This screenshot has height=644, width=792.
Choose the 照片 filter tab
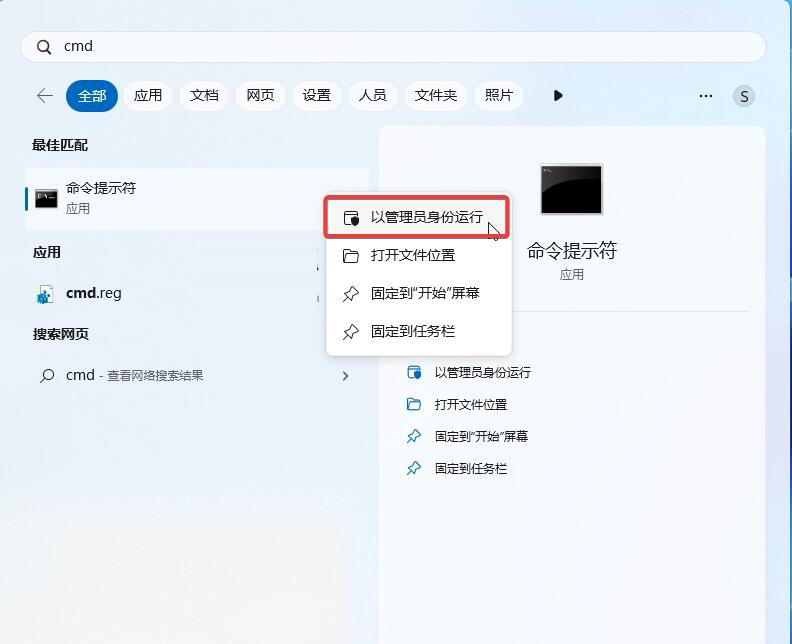tap(499, 95)
